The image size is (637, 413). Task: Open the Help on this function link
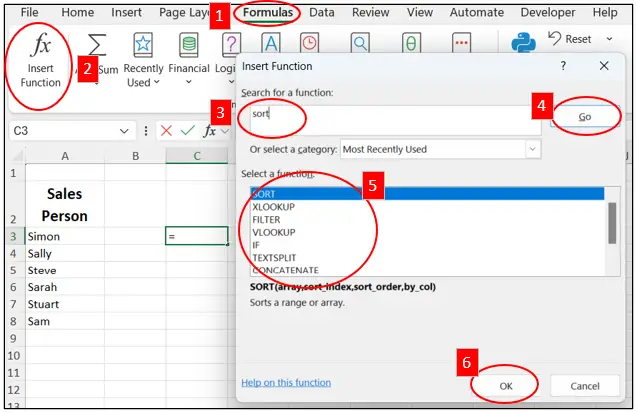click(x=286, y=382)
